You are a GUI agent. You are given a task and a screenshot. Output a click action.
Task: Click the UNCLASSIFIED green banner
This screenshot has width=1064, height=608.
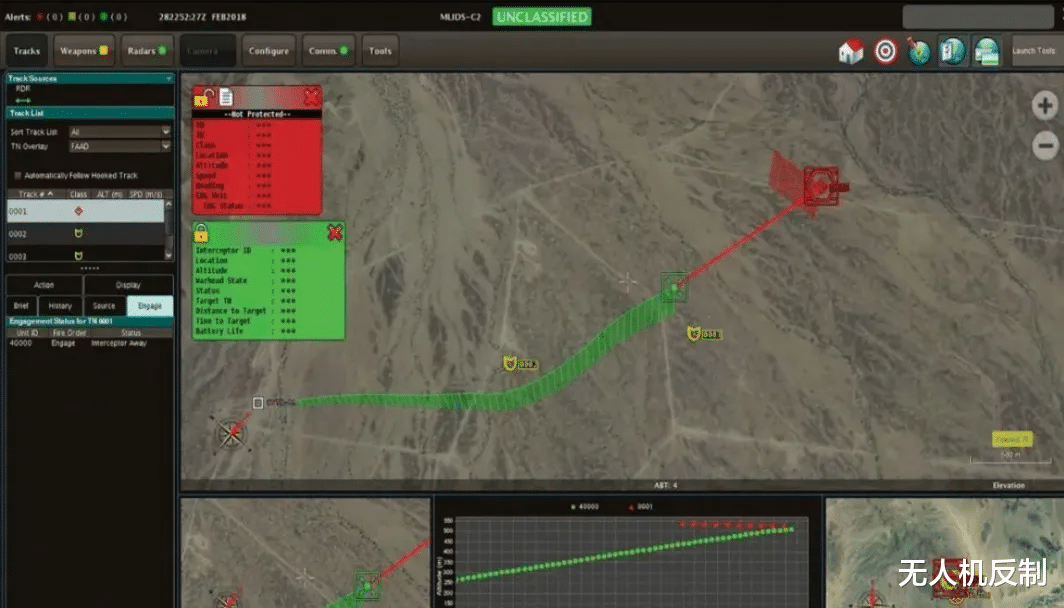[x=542, y=17]
